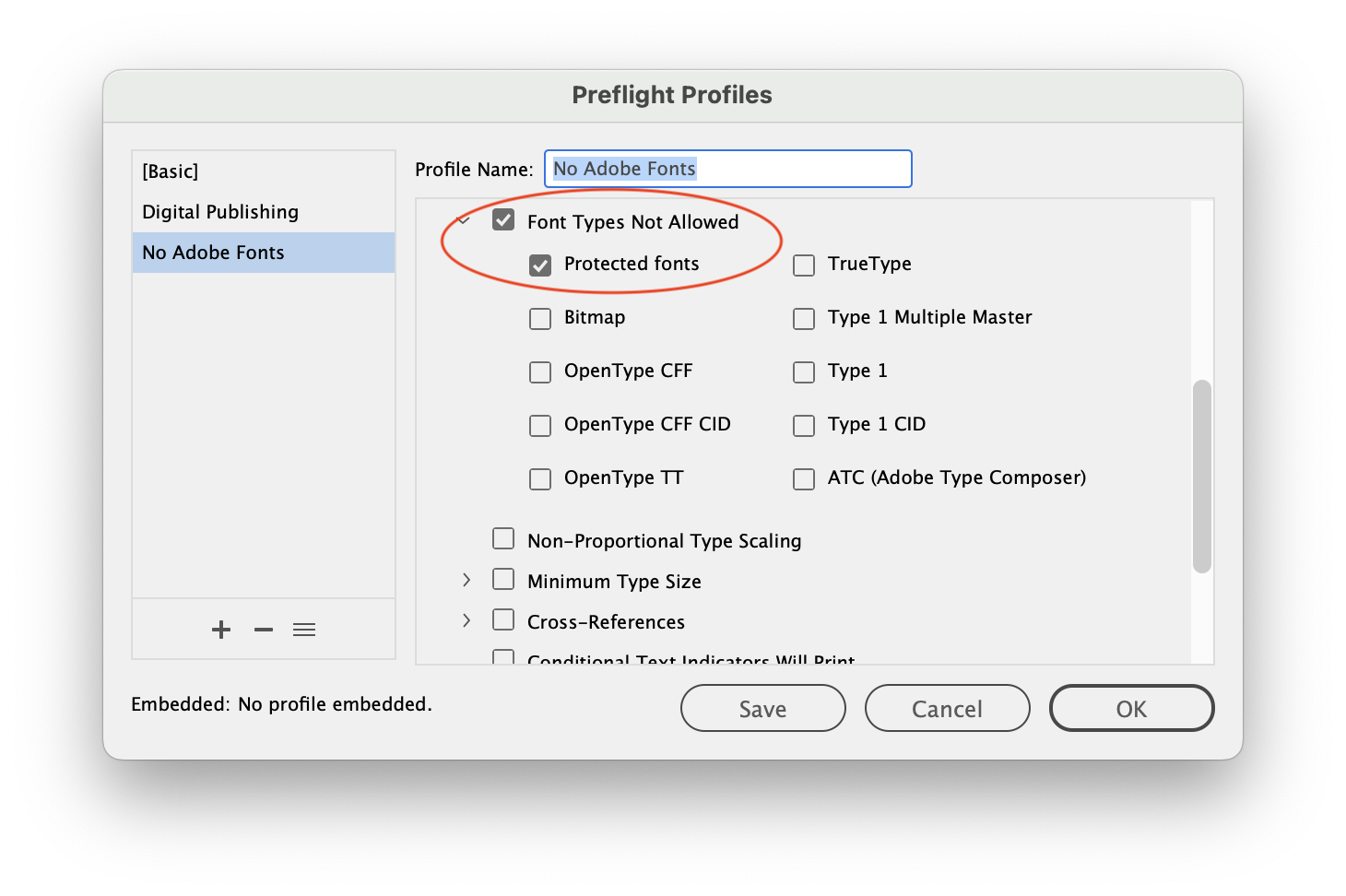The image size is (1346, 896).
Task: Delete selected profile with minus icon
Action: [264, 630]
